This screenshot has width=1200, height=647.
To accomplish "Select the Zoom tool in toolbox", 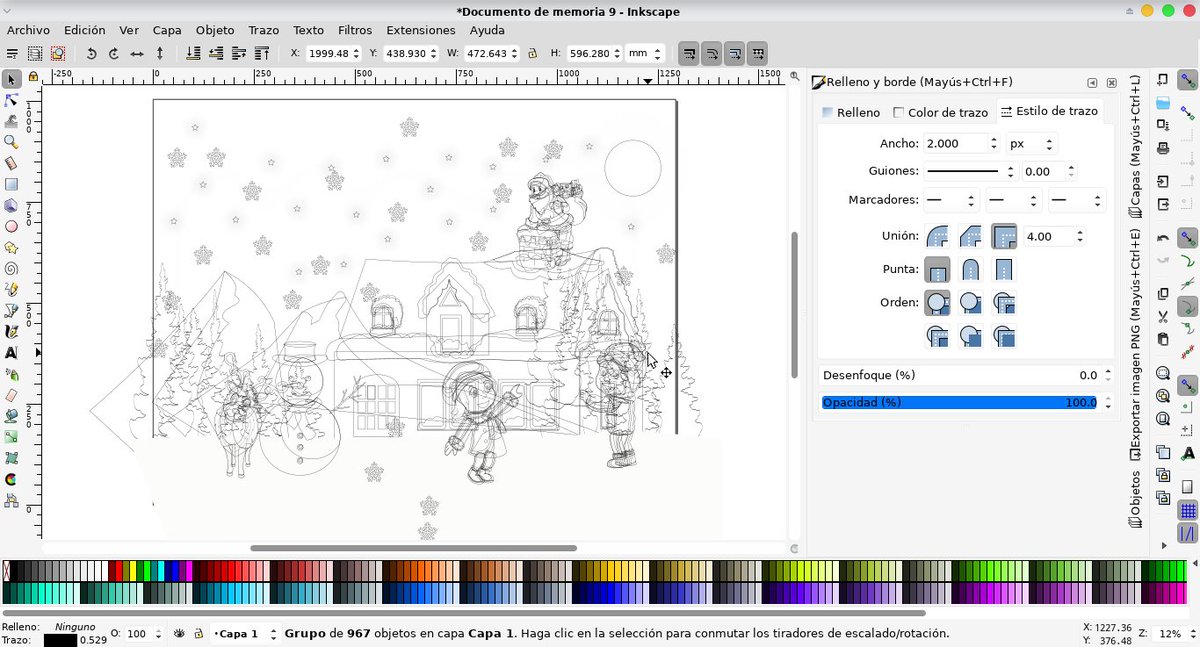I will (x=11, y=142).
